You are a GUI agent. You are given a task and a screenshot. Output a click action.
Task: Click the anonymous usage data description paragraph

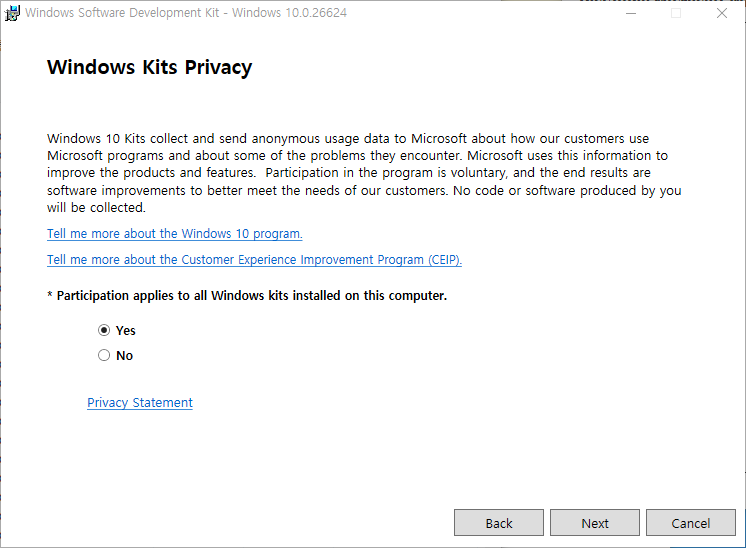360,173
